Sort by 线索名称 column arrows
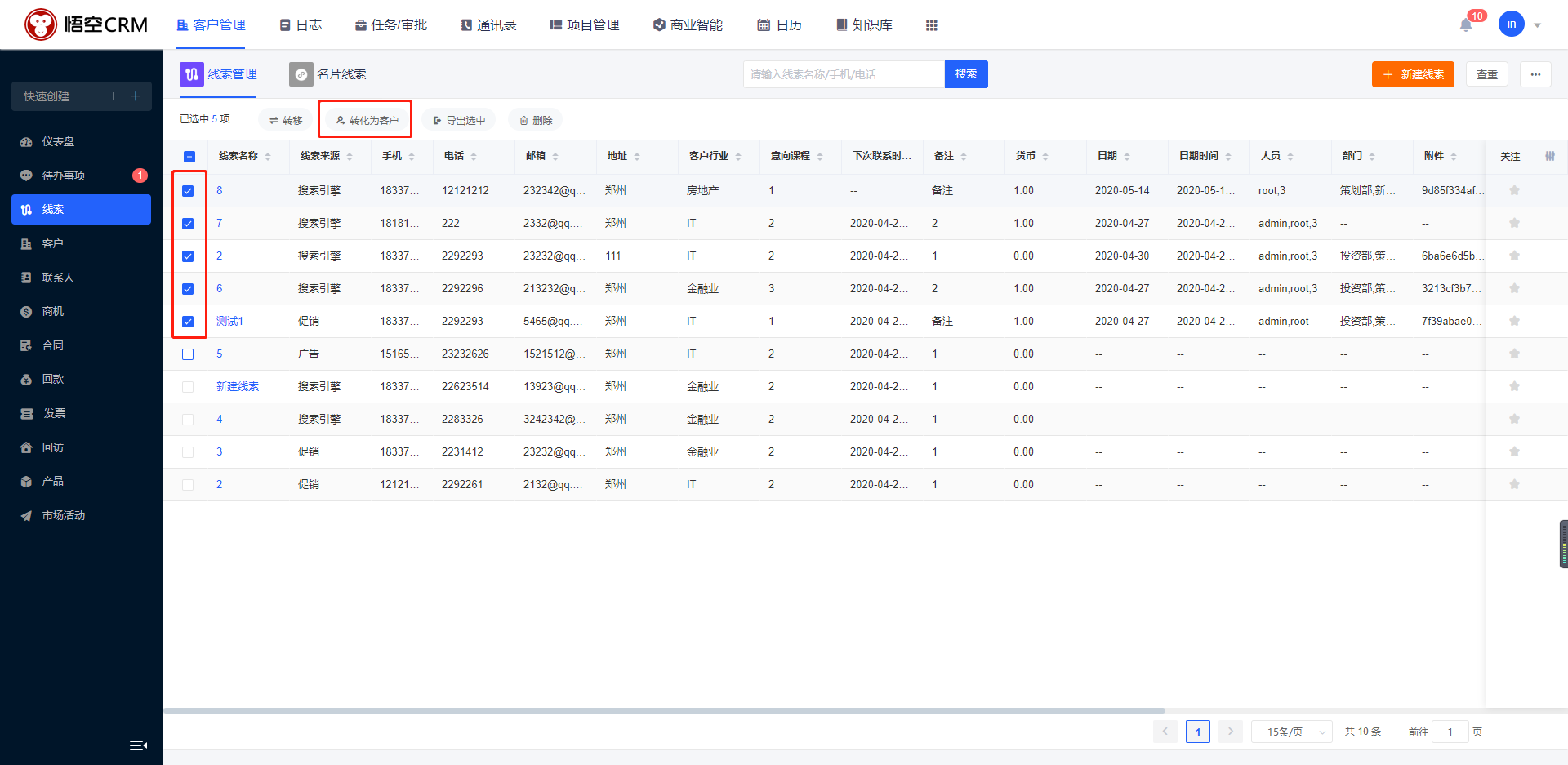 pyautogui.click(x=268, y=156)
